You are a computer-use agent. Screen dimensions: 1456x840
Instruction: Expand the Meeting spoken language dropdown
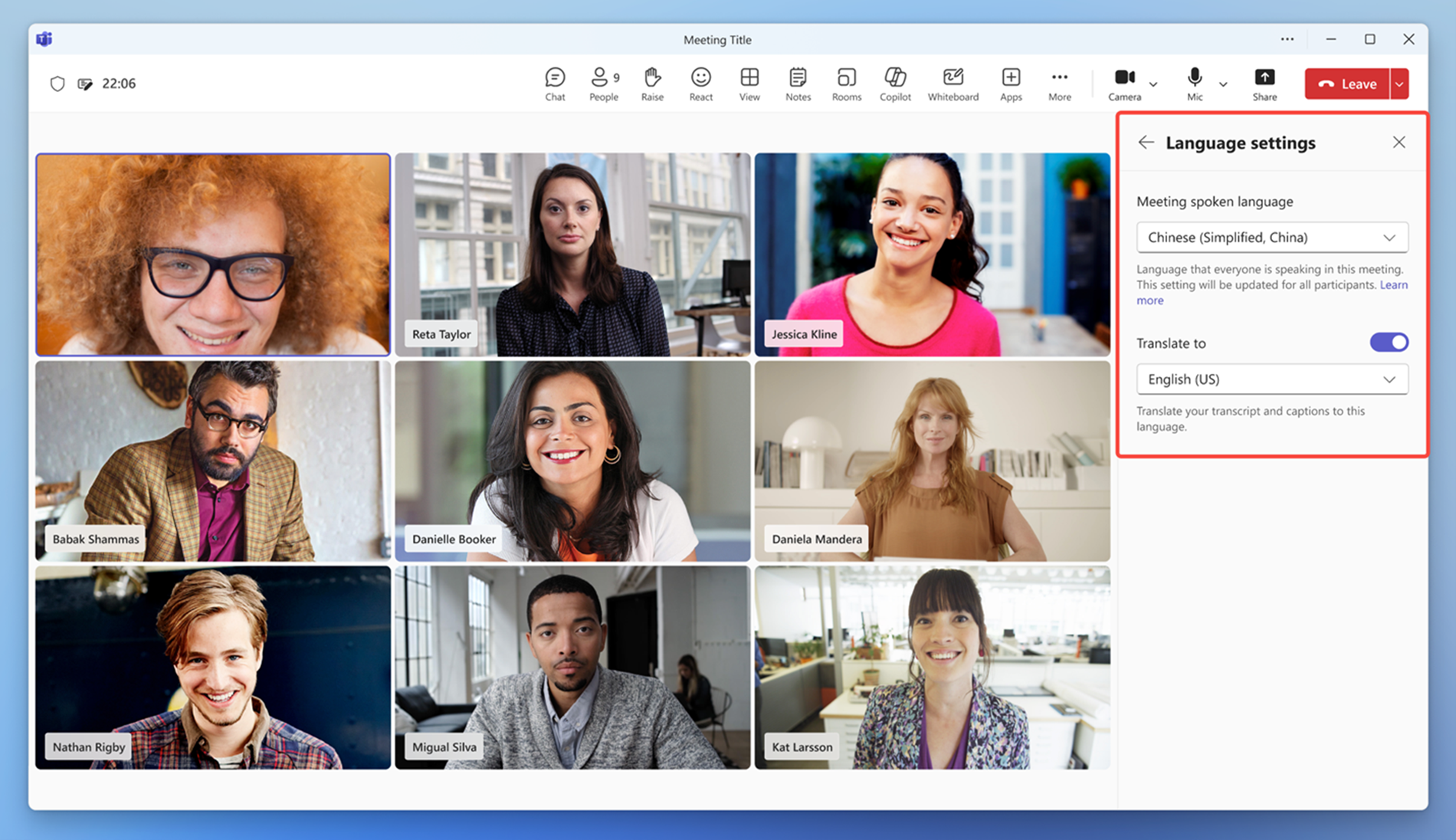tap(1271, 238)
